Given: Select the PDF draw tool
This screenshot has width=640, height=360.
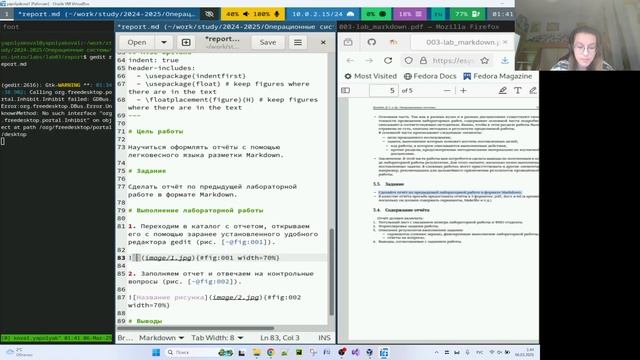Looking at the screenshot, I should pos(533,91).
